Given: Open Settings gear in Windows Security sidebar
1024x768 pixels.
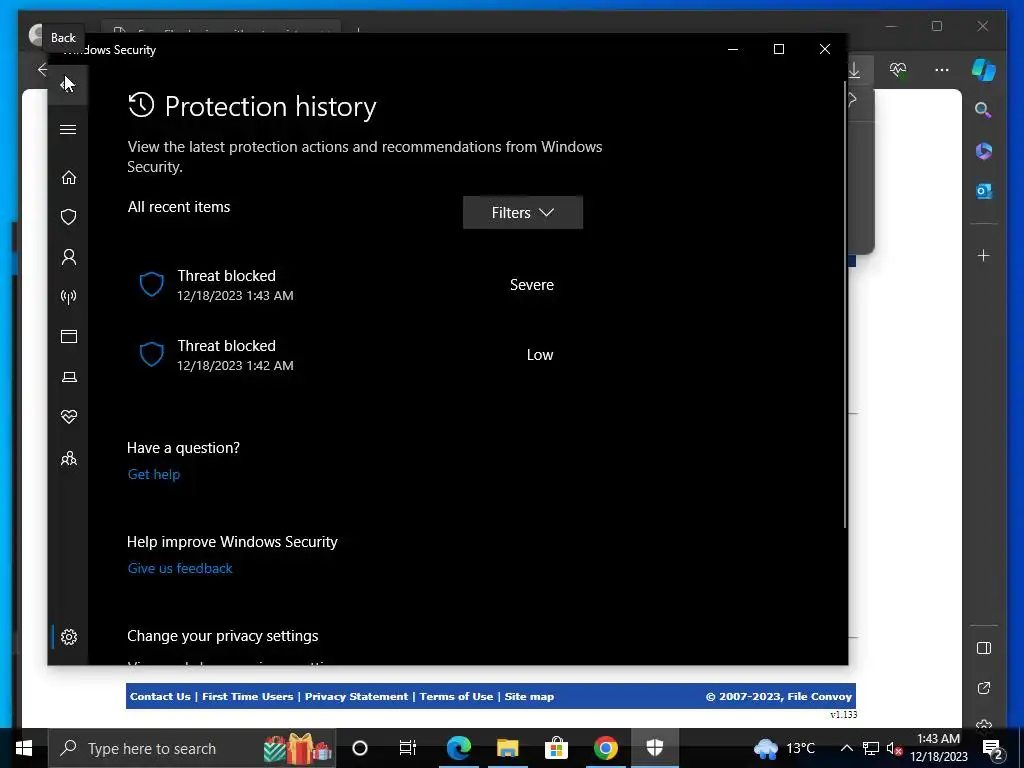Looking at the screenshot, I should [x=69, y=637].
